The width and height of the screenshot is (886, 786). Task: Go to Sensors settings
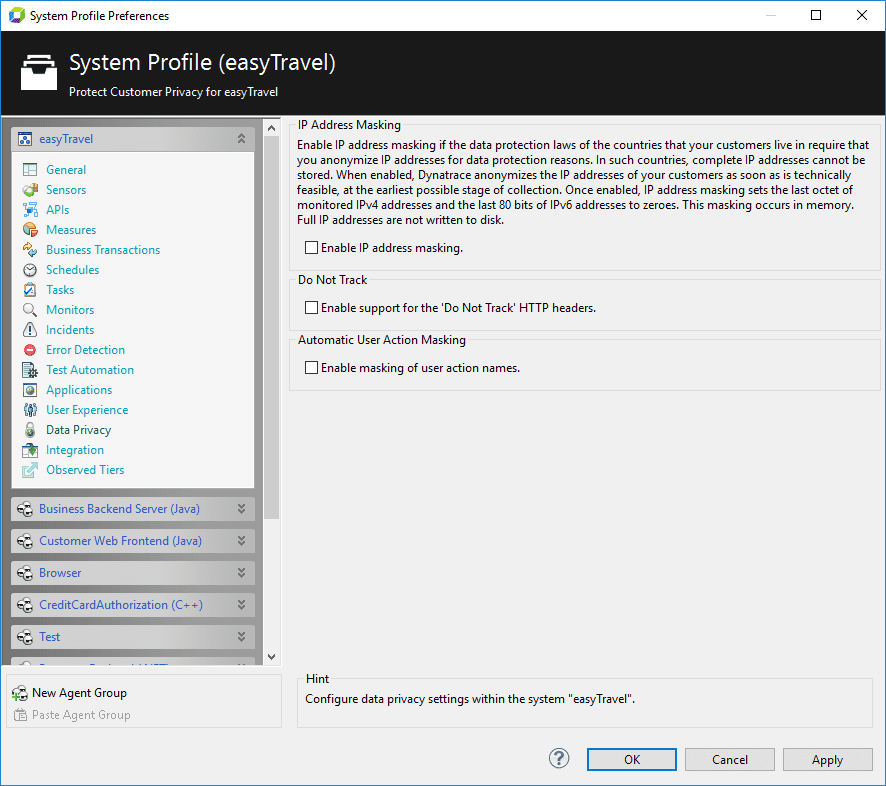click(x=66, y=190)
